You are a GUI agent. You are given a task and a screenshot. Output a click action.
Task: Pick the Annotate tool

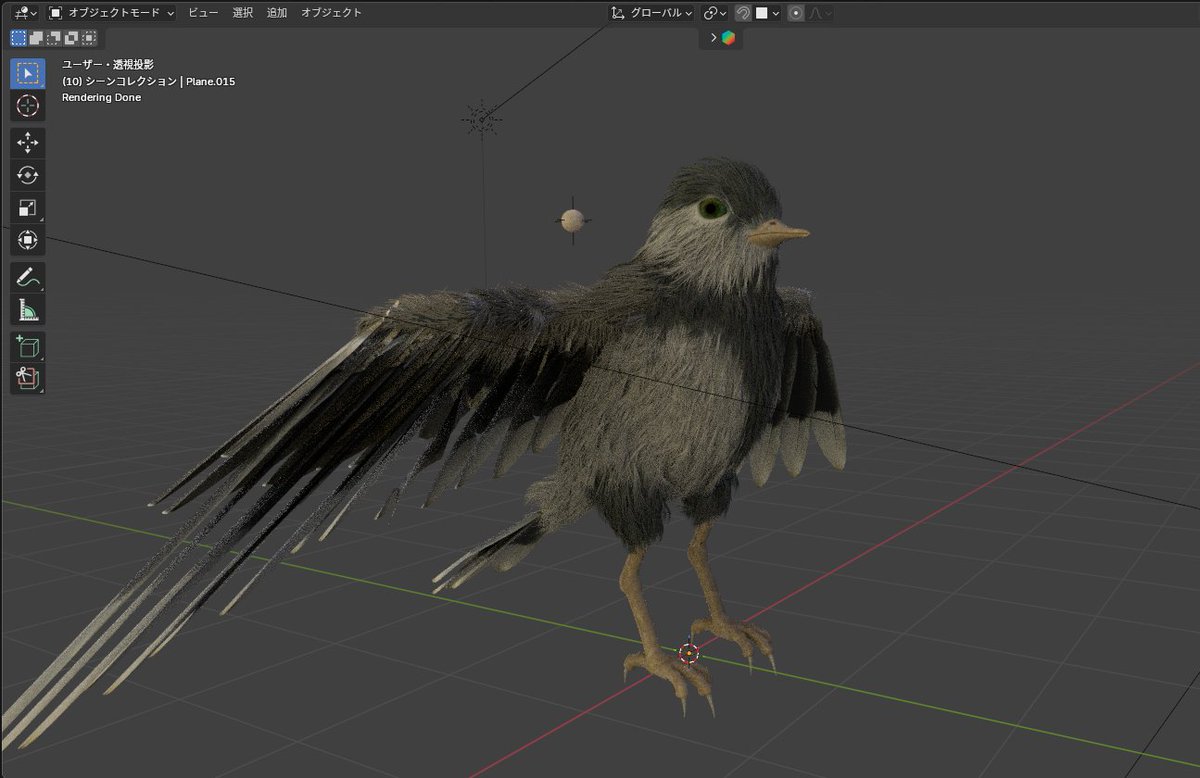[x=27, y=277]
